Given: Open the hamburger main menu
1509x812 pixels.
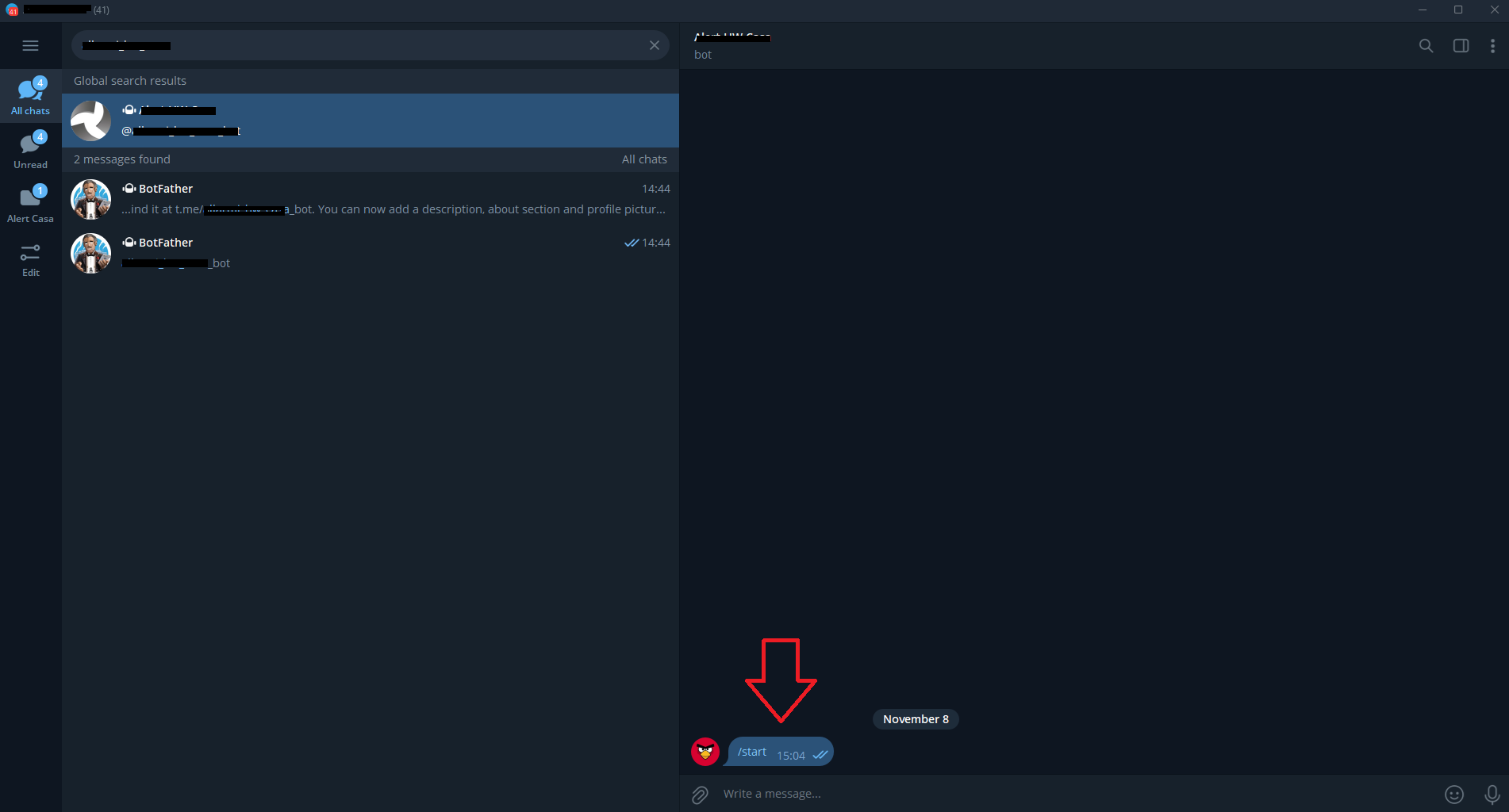Looking at the screenshot, I should [30, 46].
